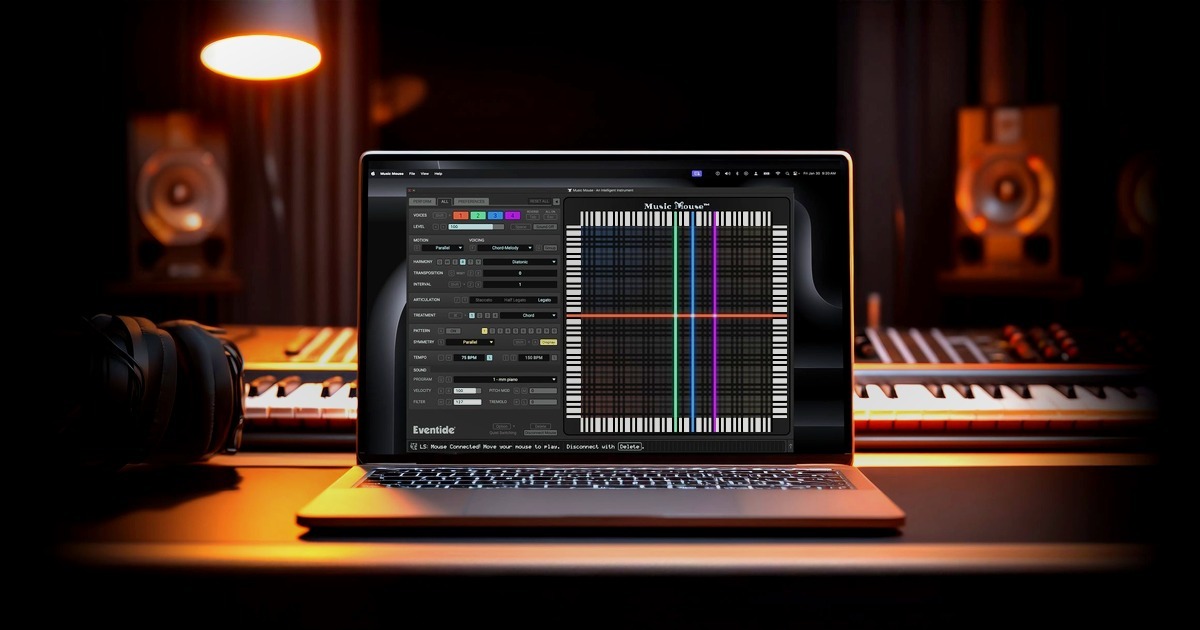
Task: Select Staccato articulation
Action: click(484, 300)
